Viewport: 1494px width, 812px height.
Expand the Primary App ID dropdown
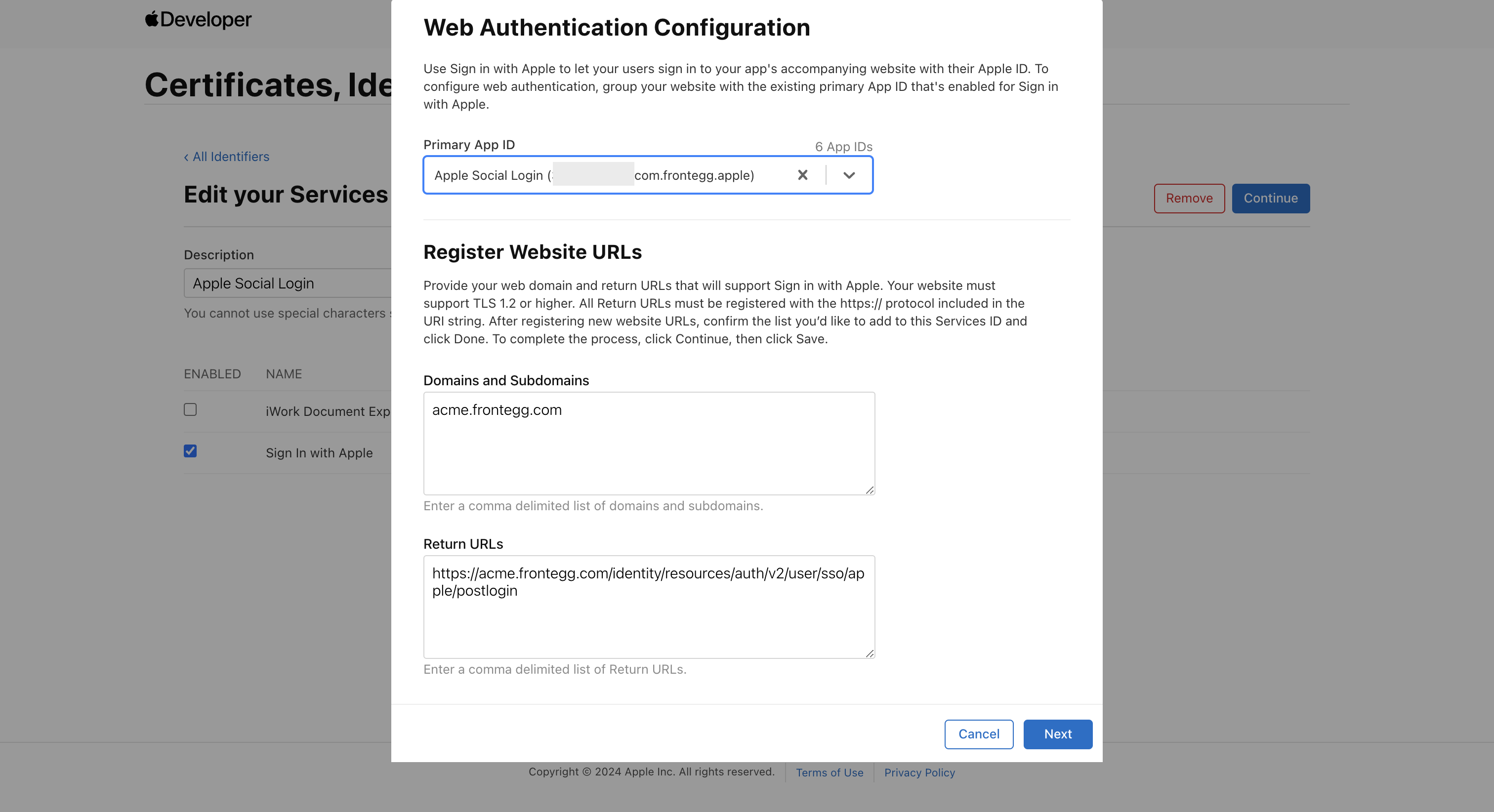(x=849, y=175)
